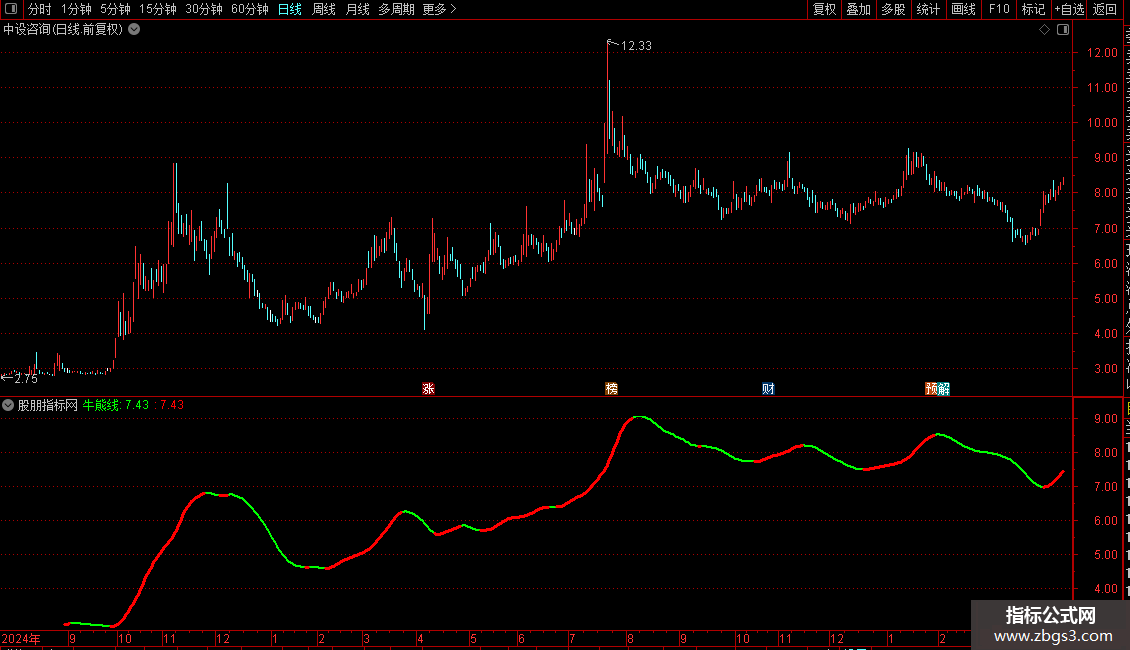
Task: Click the diamond icon in chart corner
Action: (1044, 30)
